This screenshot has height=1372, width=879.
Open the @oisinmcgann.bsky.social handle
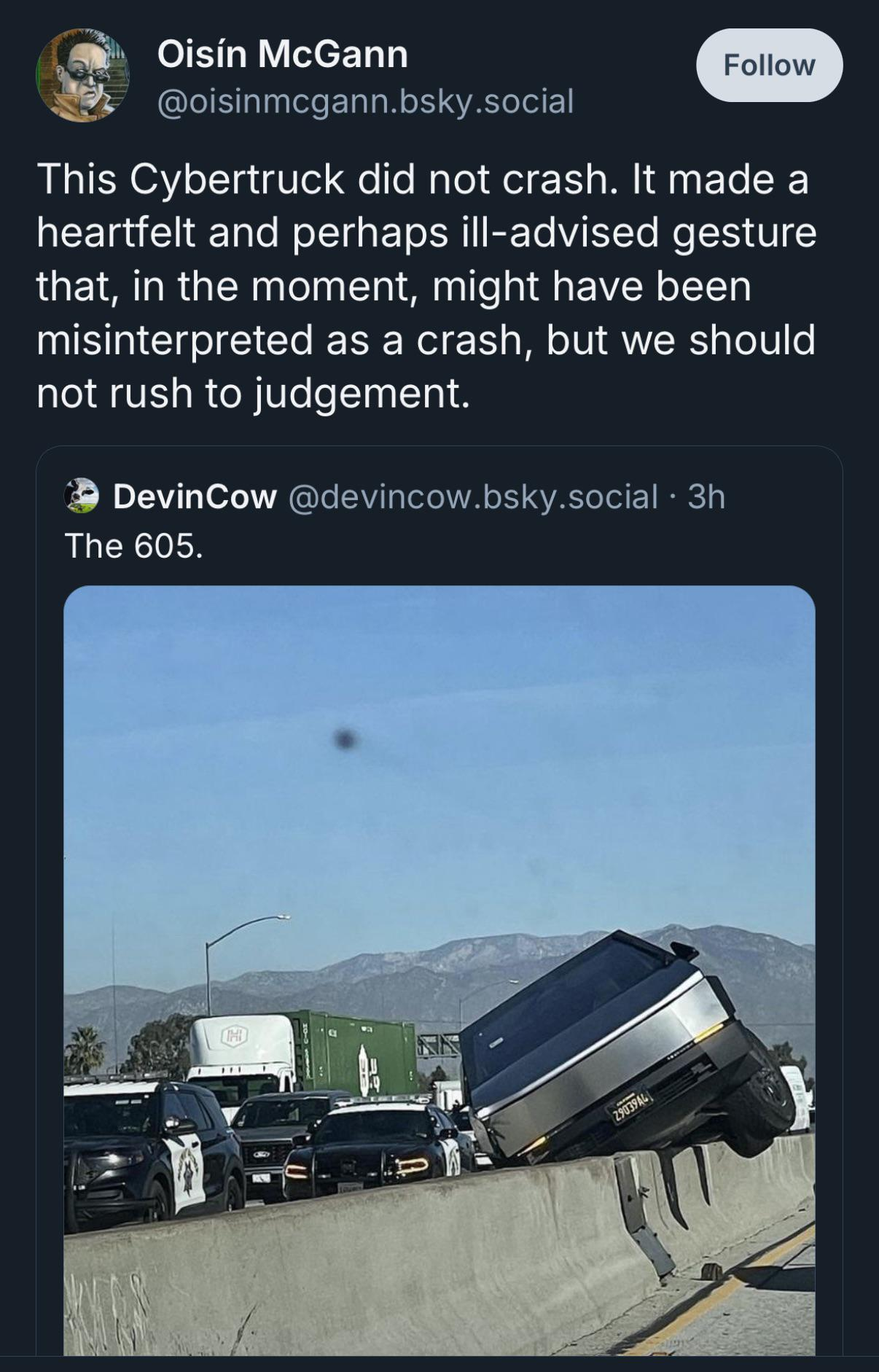click(366, 101)
